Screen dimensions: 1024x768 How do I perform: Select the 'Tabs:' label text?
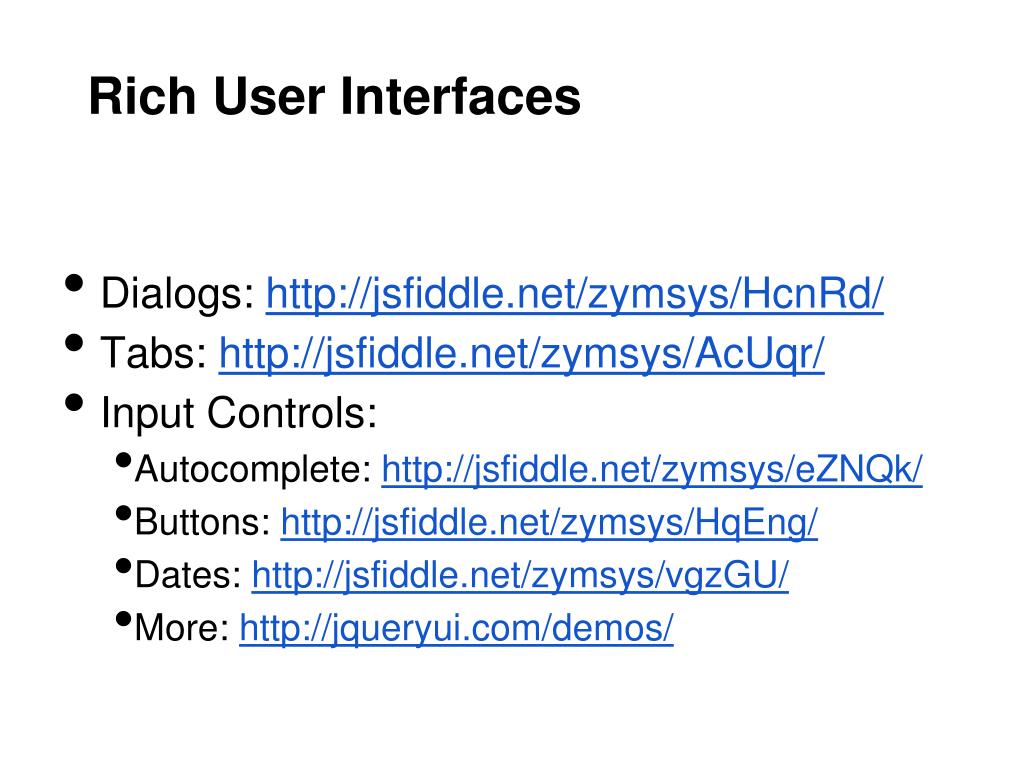(154, 353)
